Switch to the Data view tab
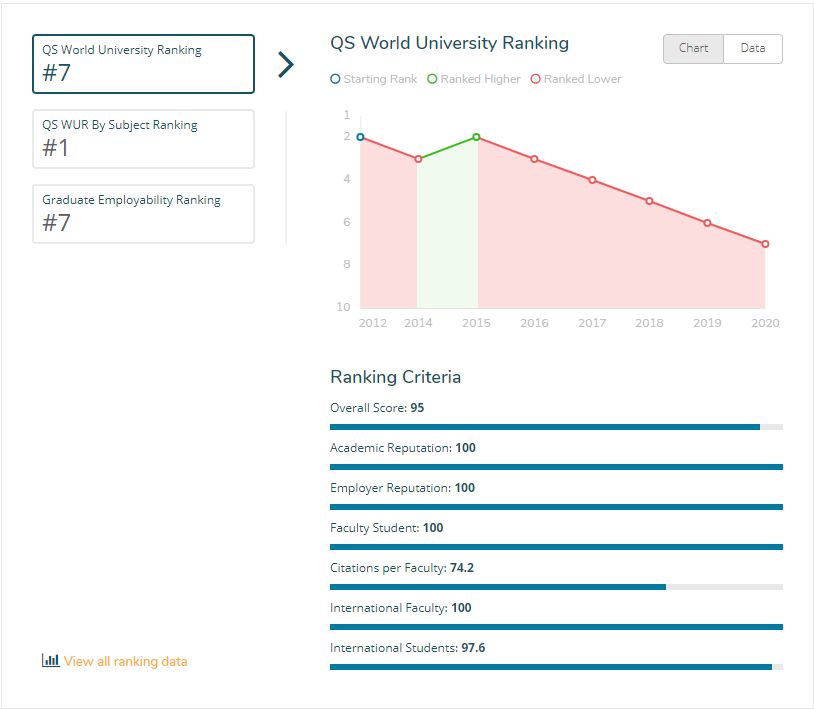Viewport: 814px width, 710px height. coord(753,49)
